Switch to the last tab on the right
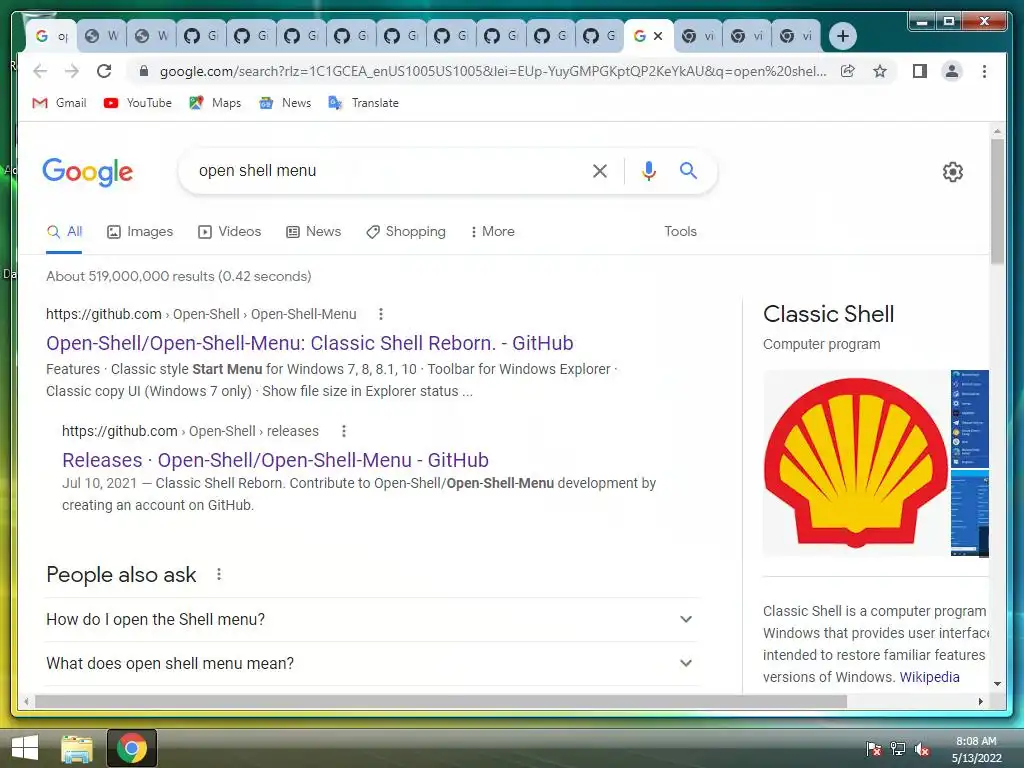1024x768 pixels. click(796, 36)
